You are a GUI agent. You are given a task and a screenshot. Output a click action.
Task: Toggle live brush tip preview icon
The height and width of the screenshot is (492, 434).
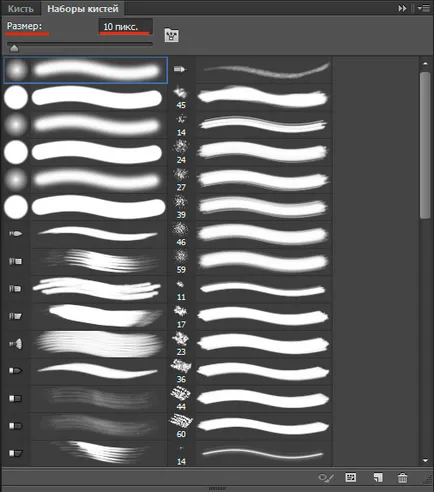325,478
